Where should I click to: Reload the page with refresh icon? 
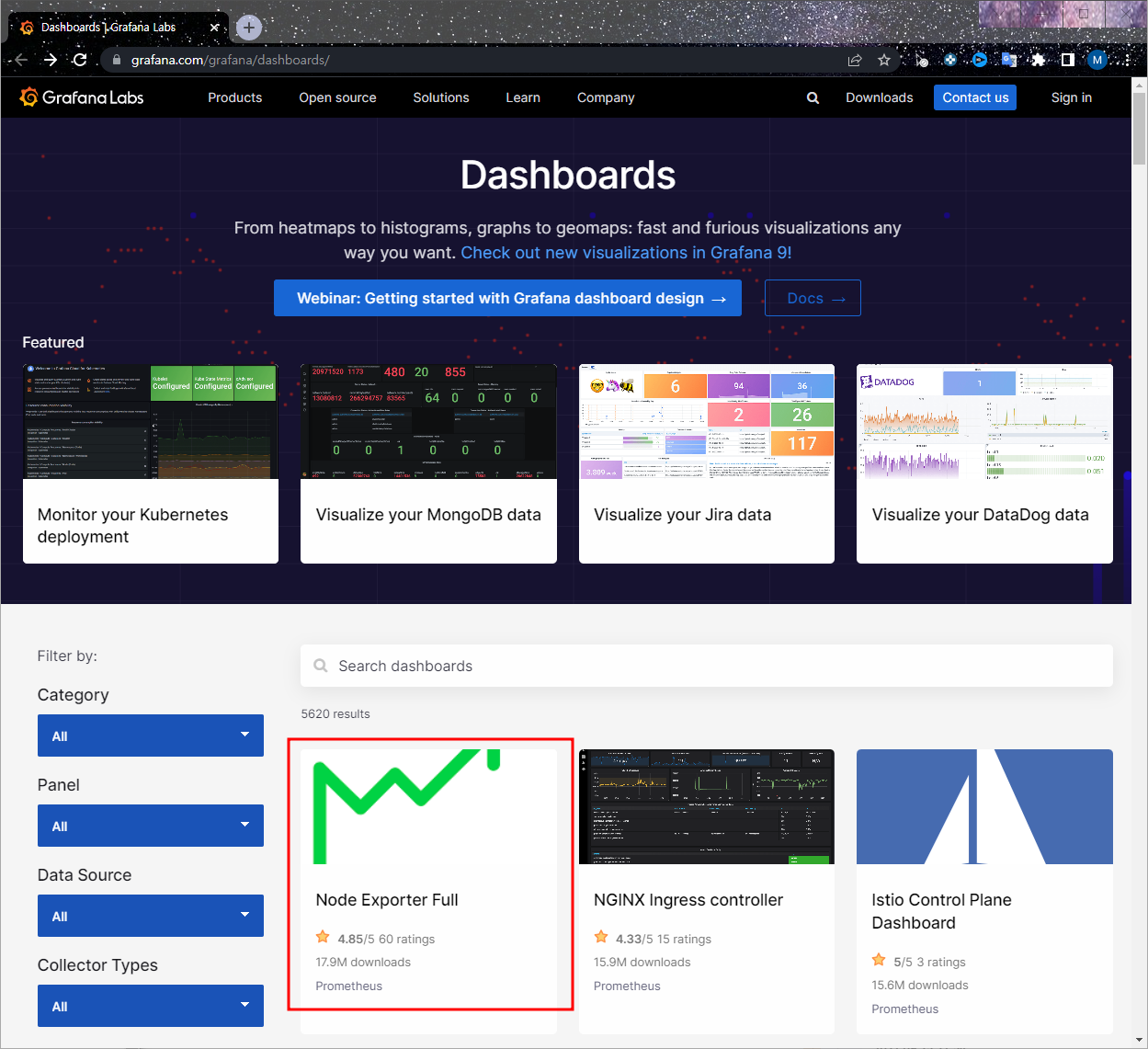(x=81, y=60)
